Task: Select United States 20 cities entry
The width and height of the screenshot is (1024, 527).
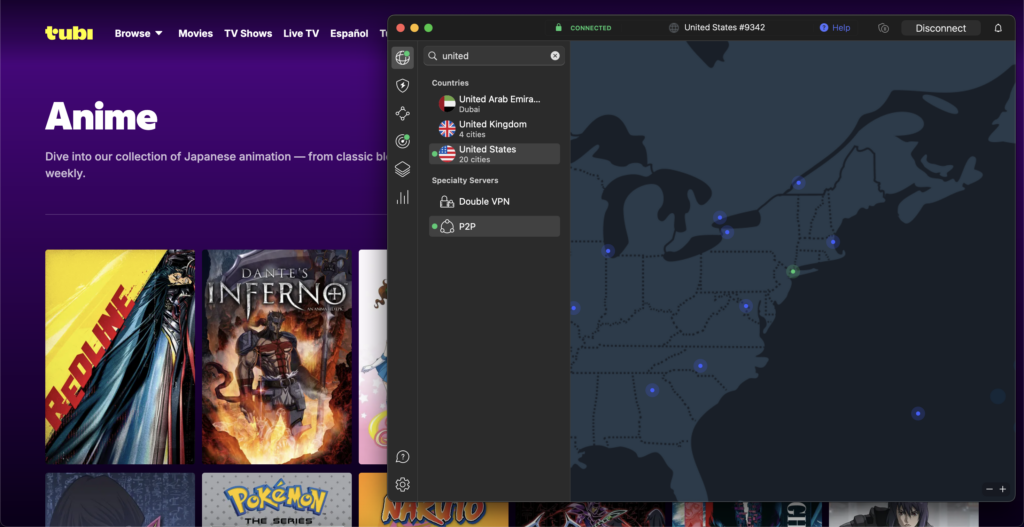Action: (x=494, y=154)
